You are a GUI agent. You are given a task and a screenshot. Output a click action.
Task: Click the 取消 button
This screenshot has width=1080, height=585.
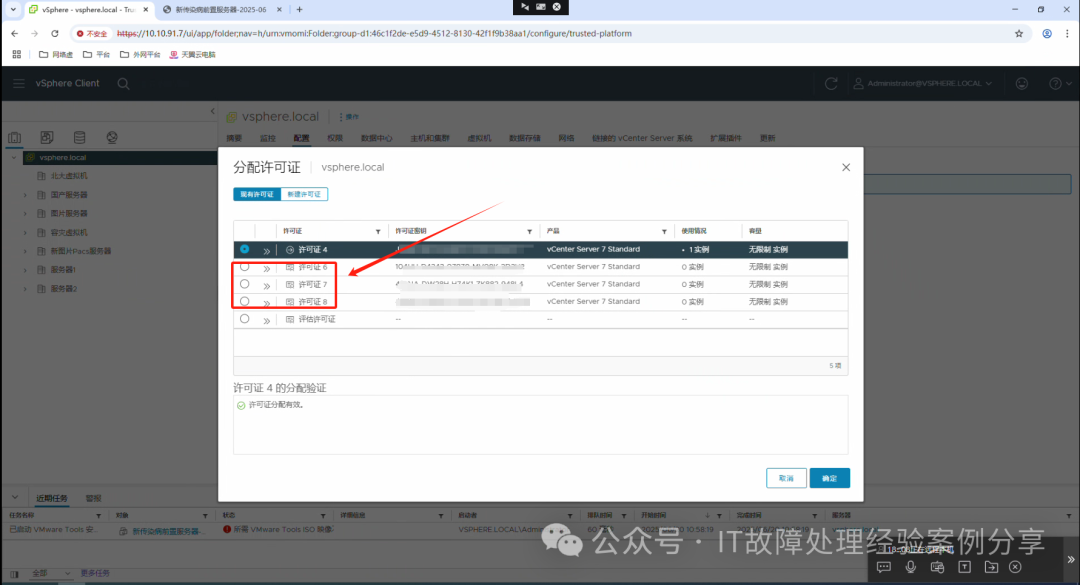[786, 478]
